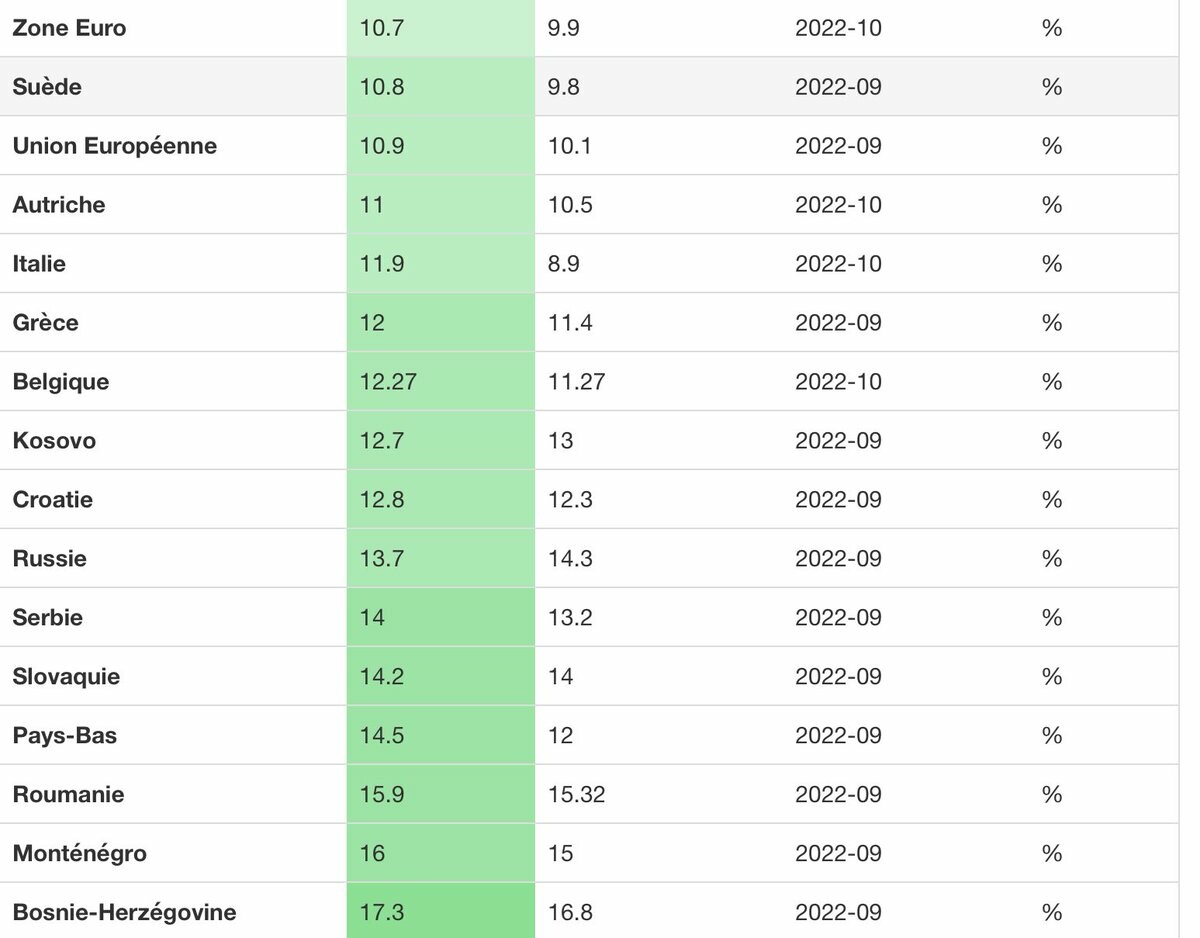Click Autriche's 2022-10 date cell
The height and width of the screenshot is (938, 1200).
tap(838, 205)
